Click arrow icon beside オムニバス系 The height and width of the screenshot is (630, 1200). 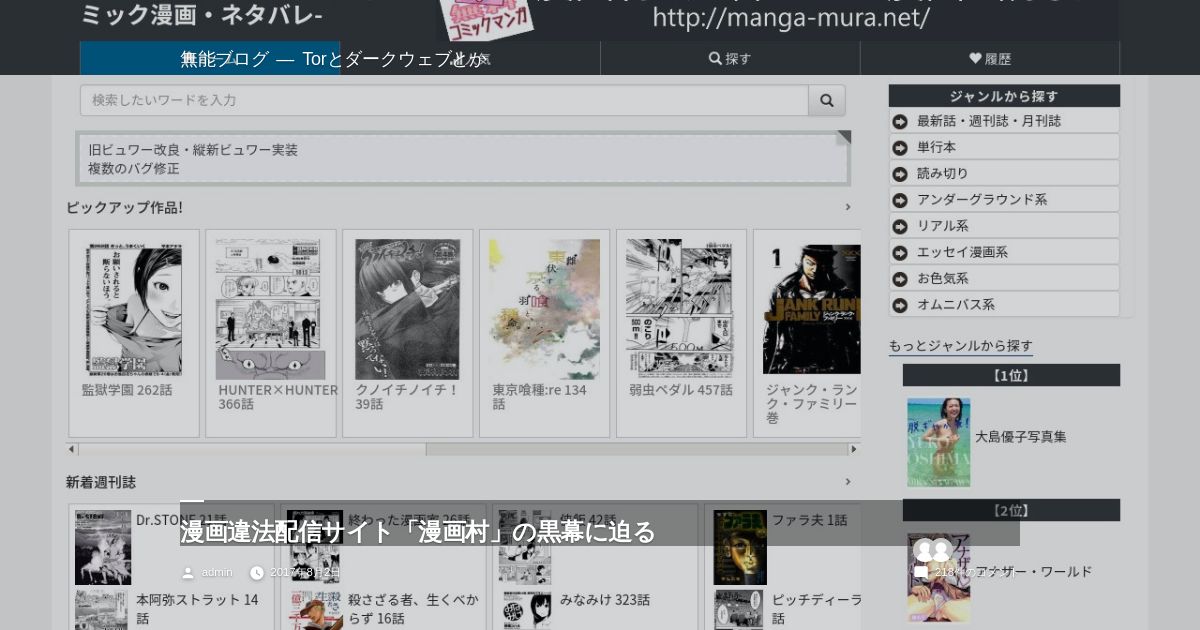pos(900,304)
